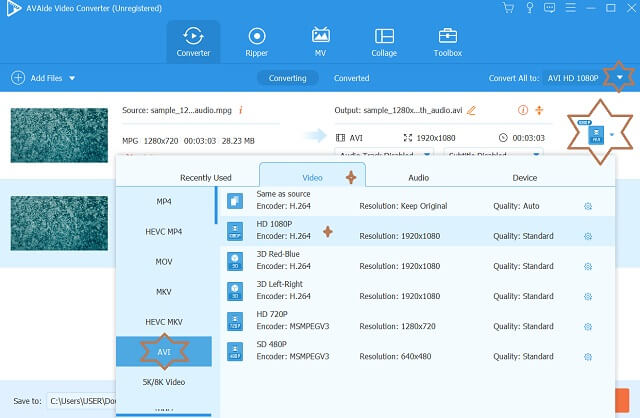This screenshot has width=640, height=418.
Task: Switch to the Recently Used tab
Action: [205, 177]
